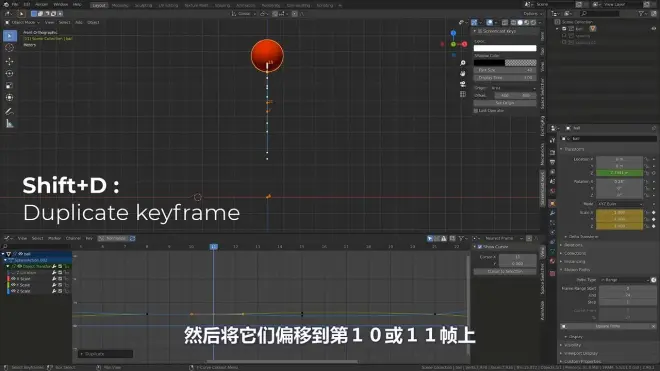
Task: Click the Cursor to Selection button
Action: (x=505, y=272)
